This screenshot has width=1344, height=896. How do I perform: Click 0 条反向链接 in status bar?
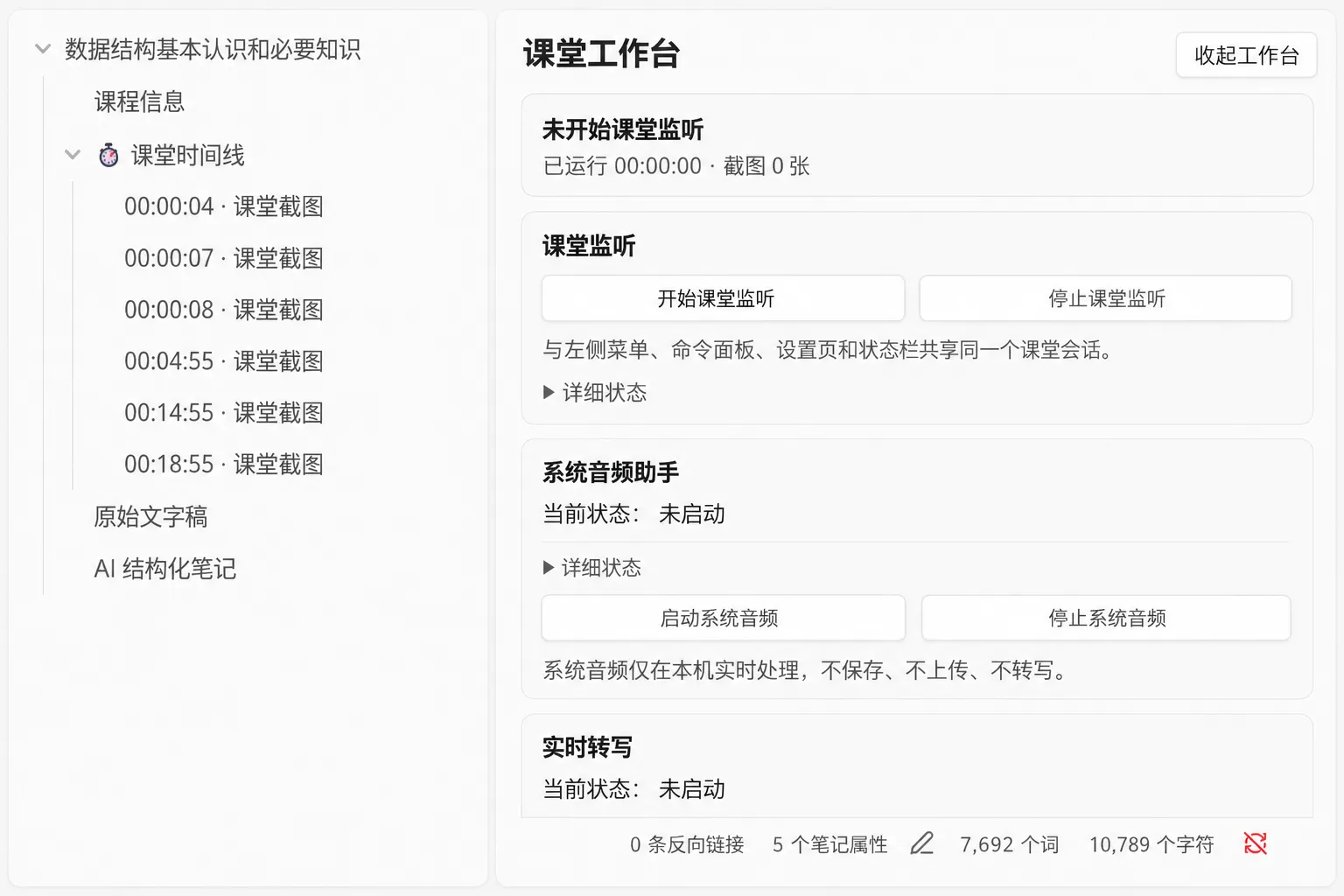[x=687, y=844]
